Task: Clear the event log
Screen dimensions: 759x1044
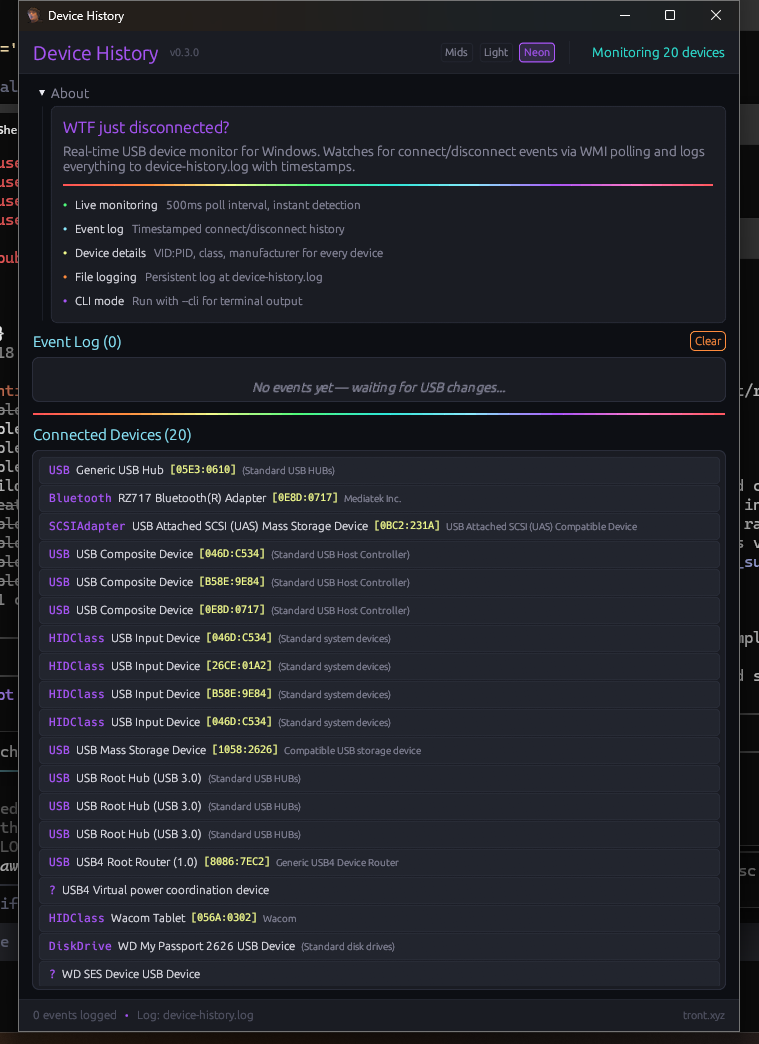Action: (x=707, y=341)
